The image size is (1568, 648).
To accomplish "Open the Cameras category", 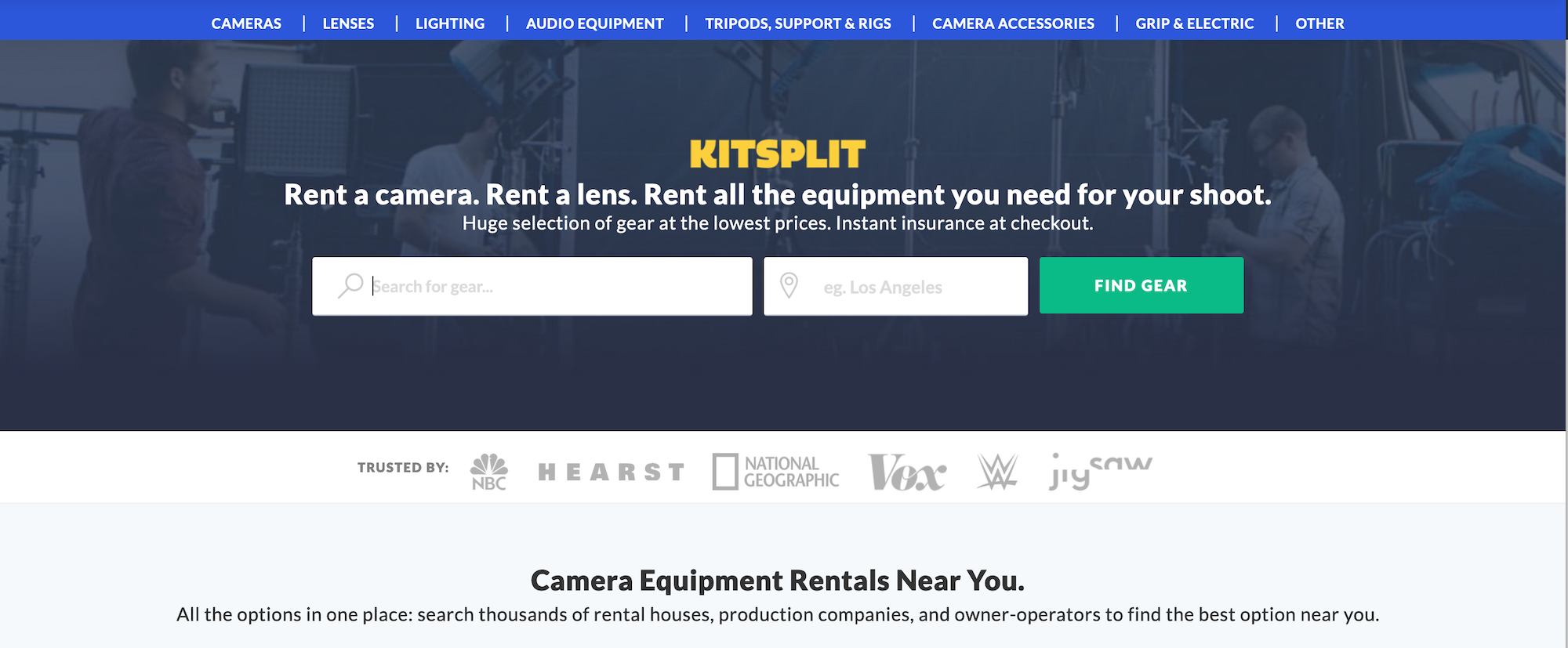I will pos(246,24).
